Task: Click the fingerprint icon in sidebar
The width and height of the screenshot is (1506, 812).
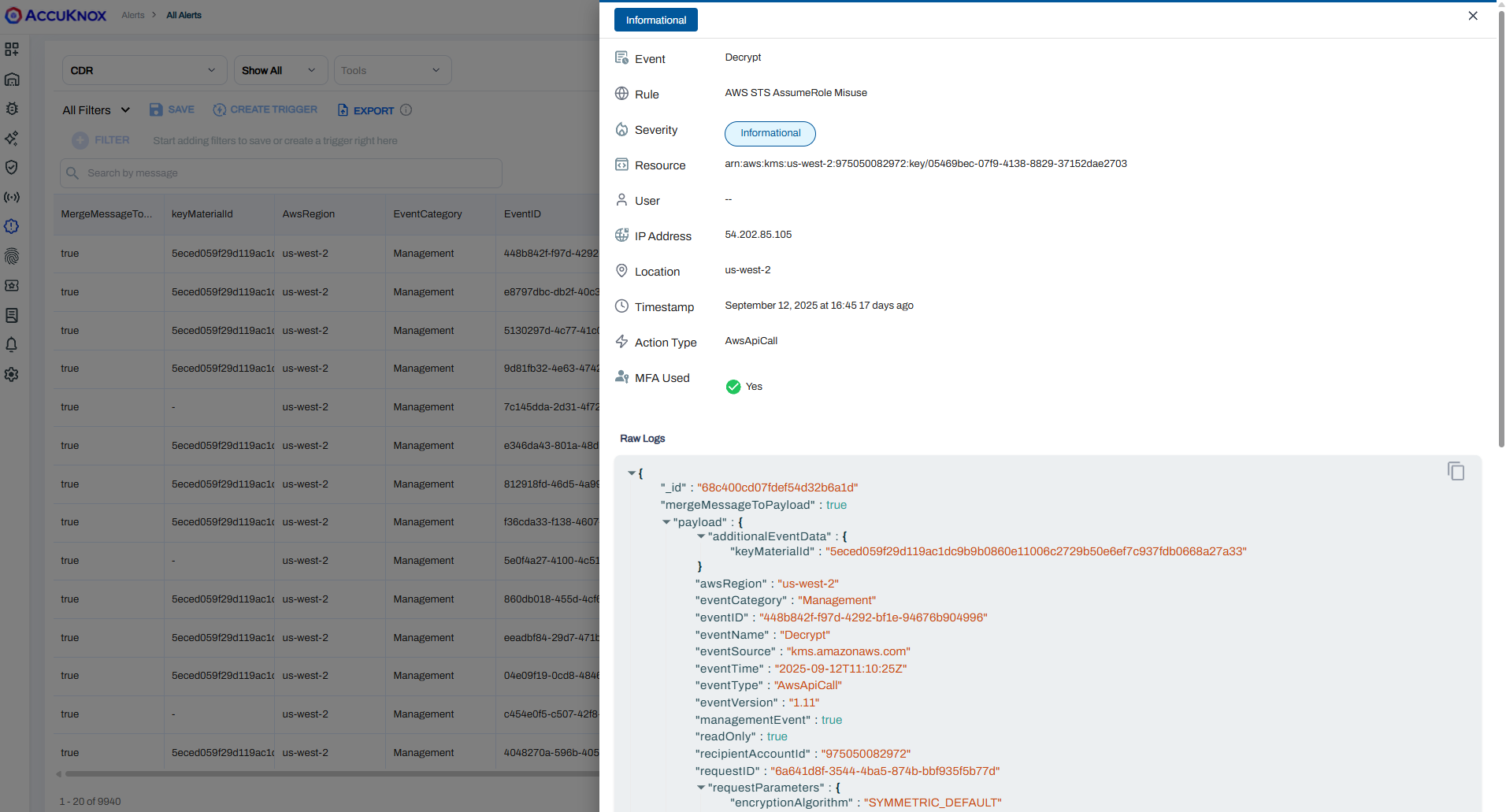Action: [x=12, y=256]
